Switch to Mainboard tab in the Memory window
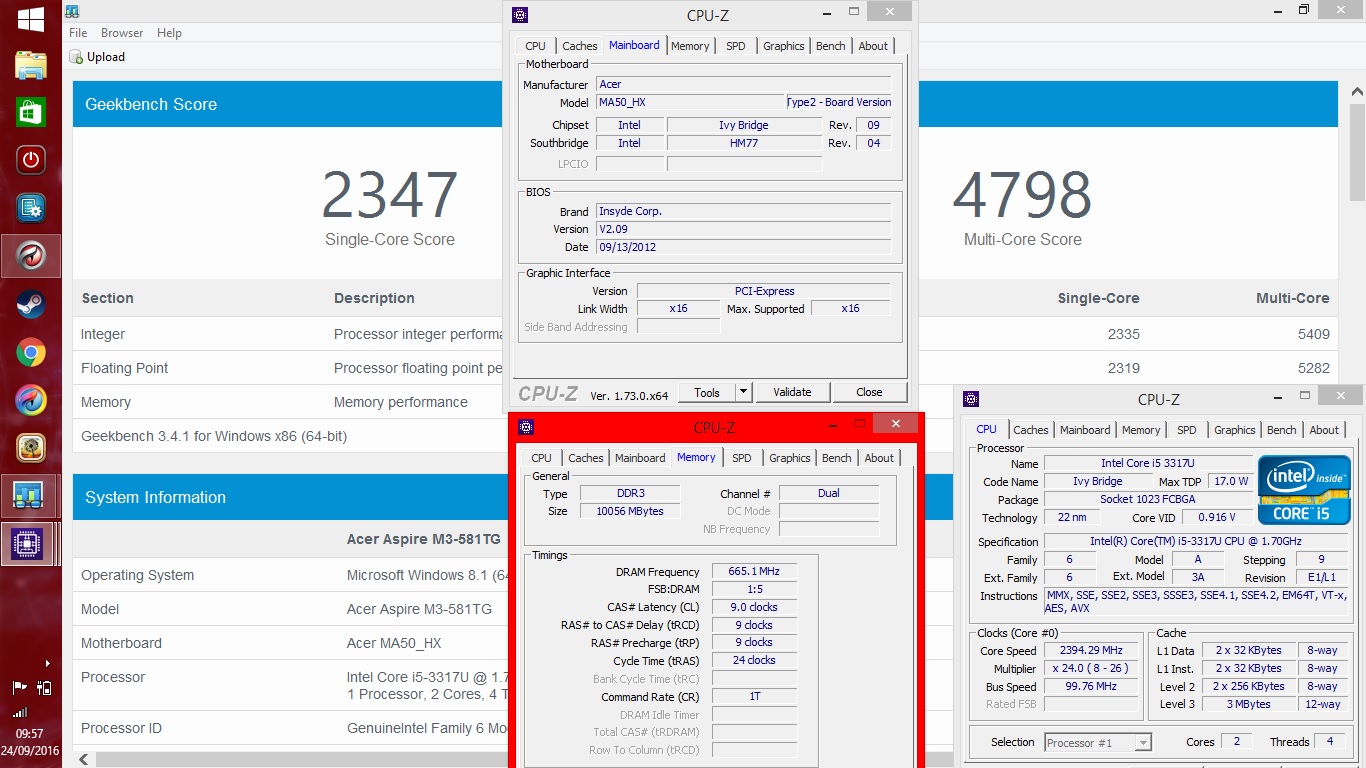Image resolution: width=1366 pixels, height=768 pixels. (640, 458)
